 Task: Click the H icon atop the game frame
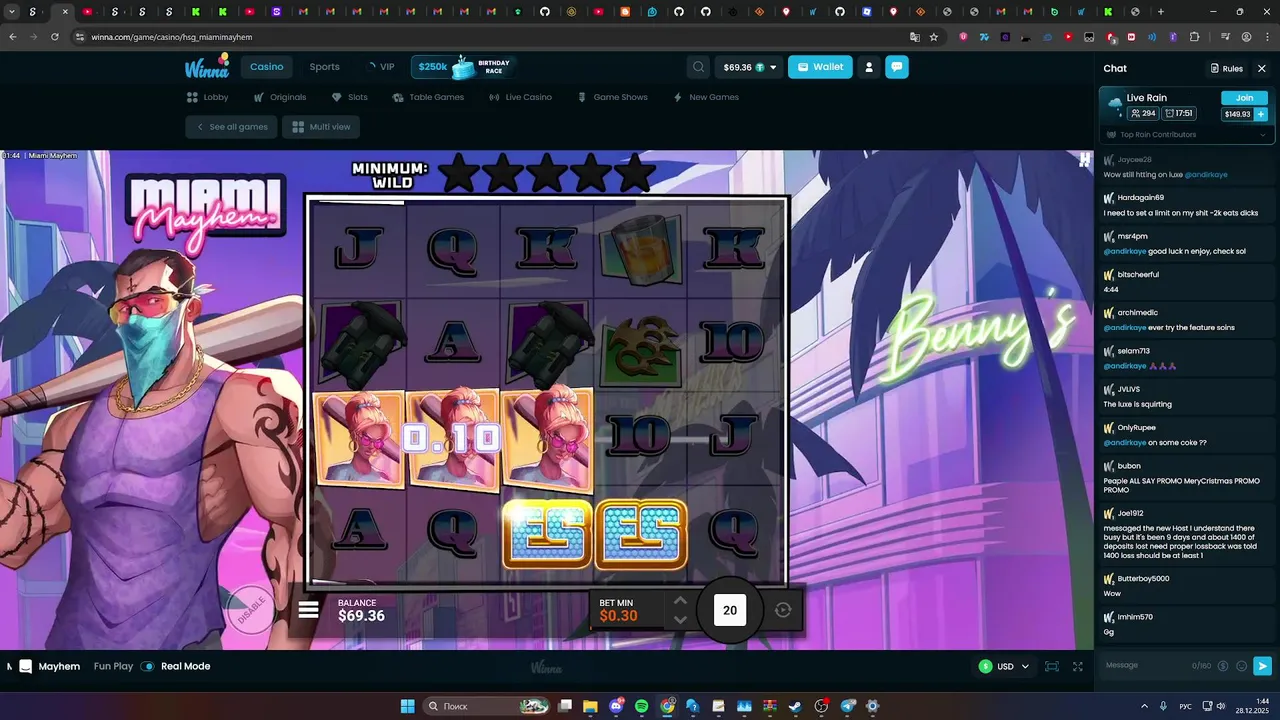click(1085, 158)
